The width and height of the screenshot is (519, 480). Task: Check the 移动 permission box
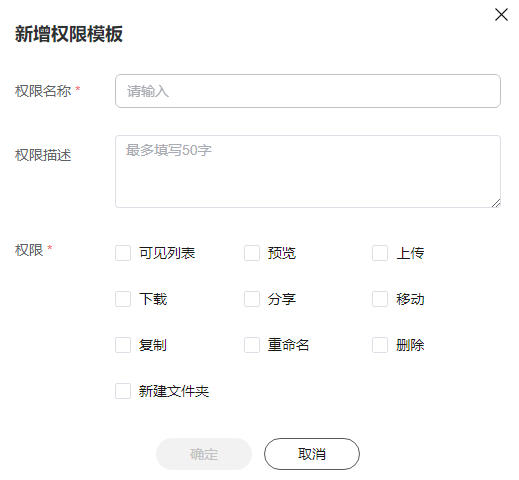tap(380, 299)
